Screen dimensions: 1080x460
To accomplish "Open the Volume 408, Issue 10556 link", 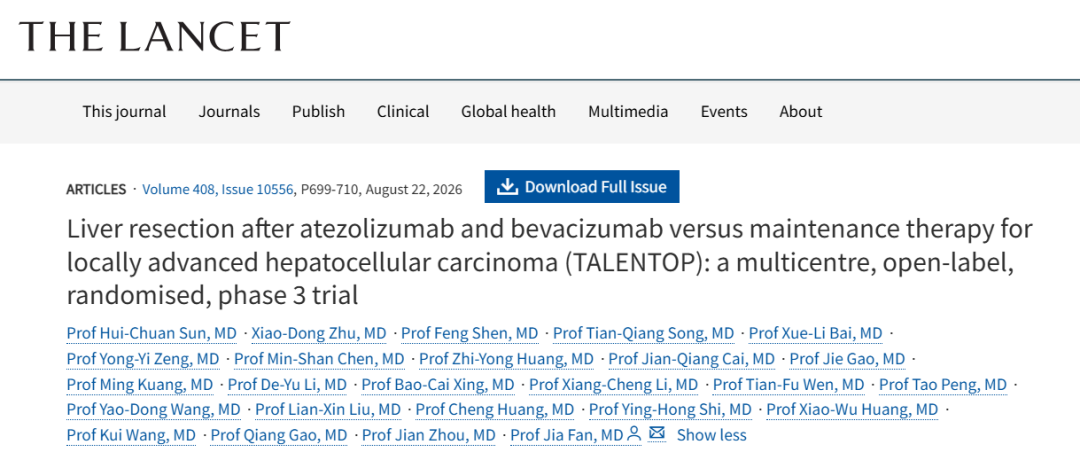I will pos(218,189).
